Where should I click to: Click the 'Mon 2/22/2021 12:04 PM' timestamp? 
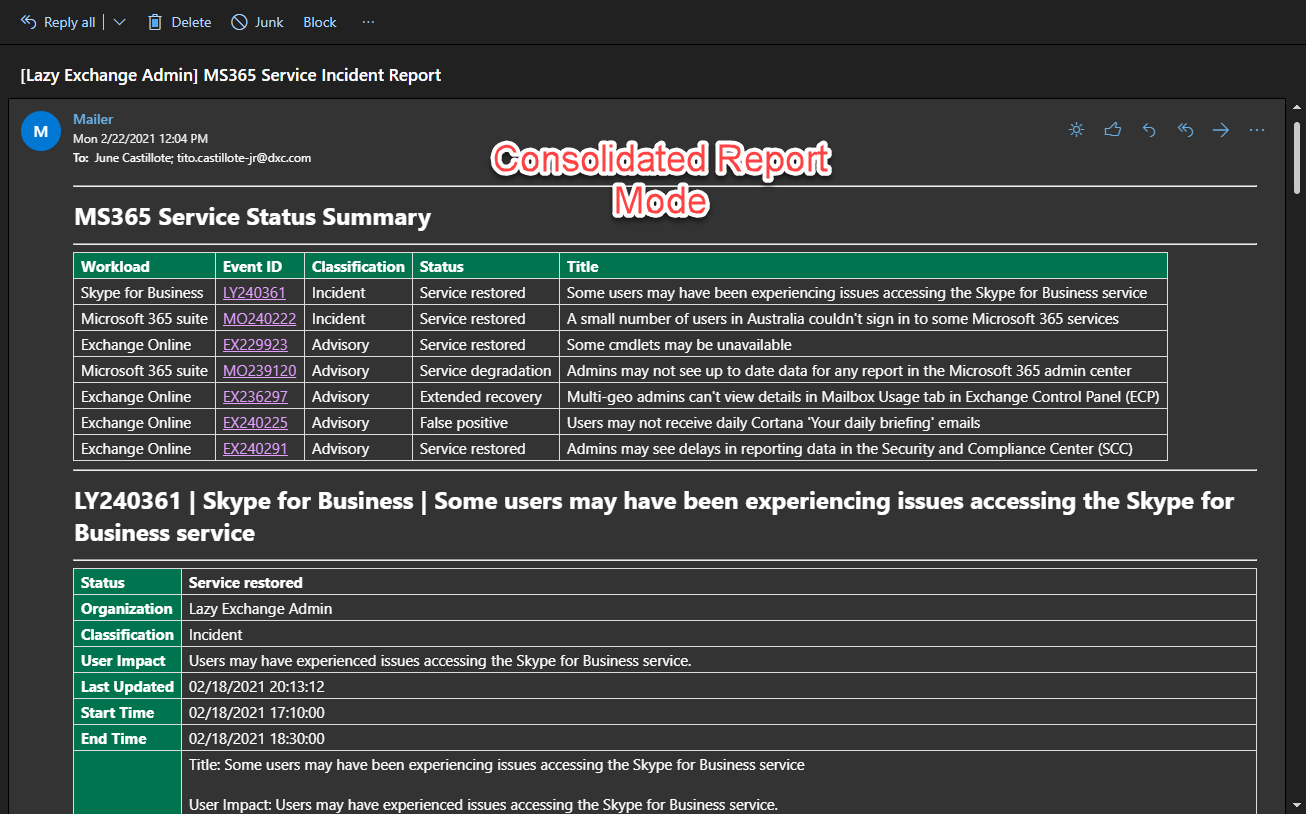pos(141,139)
